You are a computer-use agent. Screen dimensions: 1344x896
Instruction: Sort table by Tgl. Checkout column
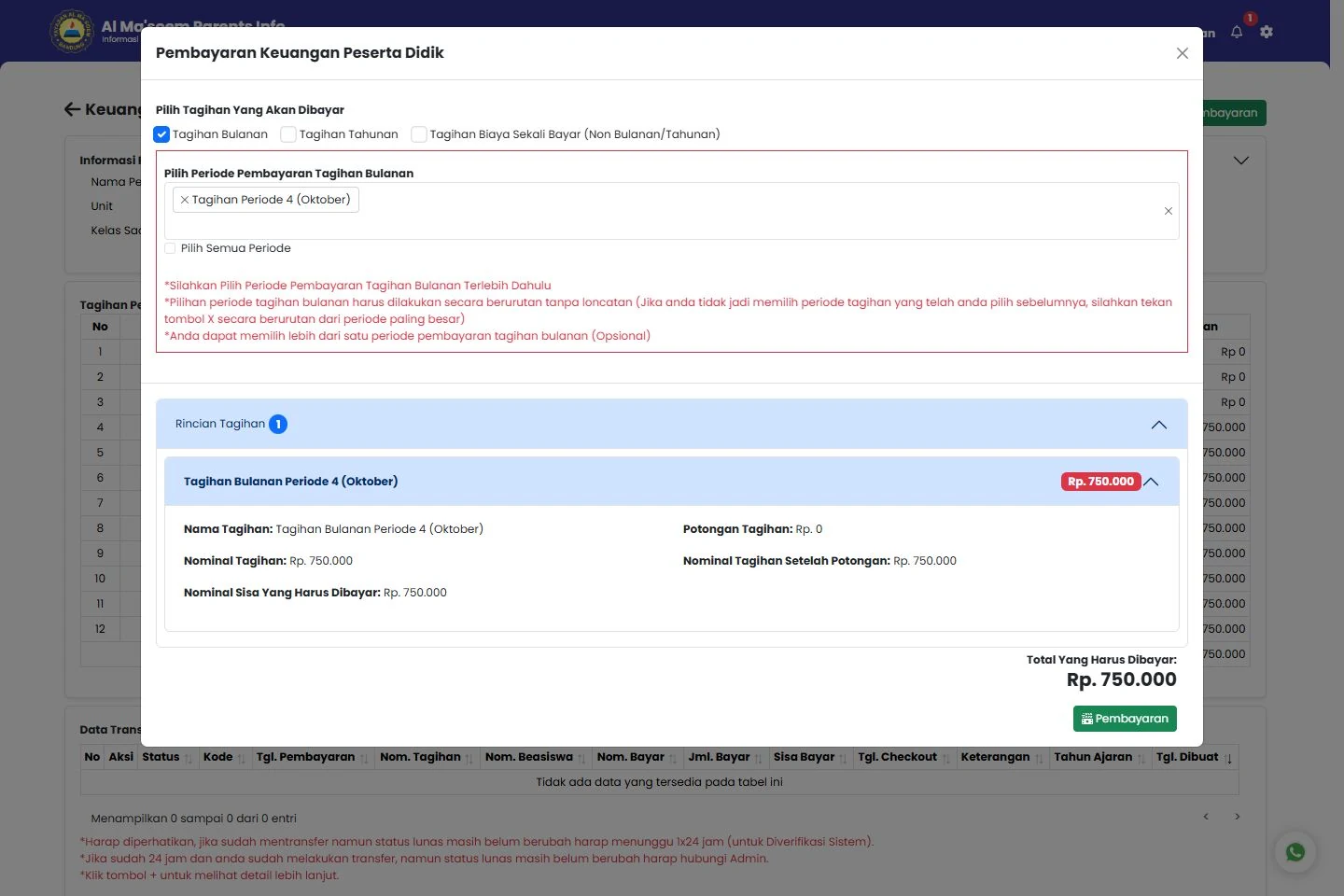click(904, 757)
